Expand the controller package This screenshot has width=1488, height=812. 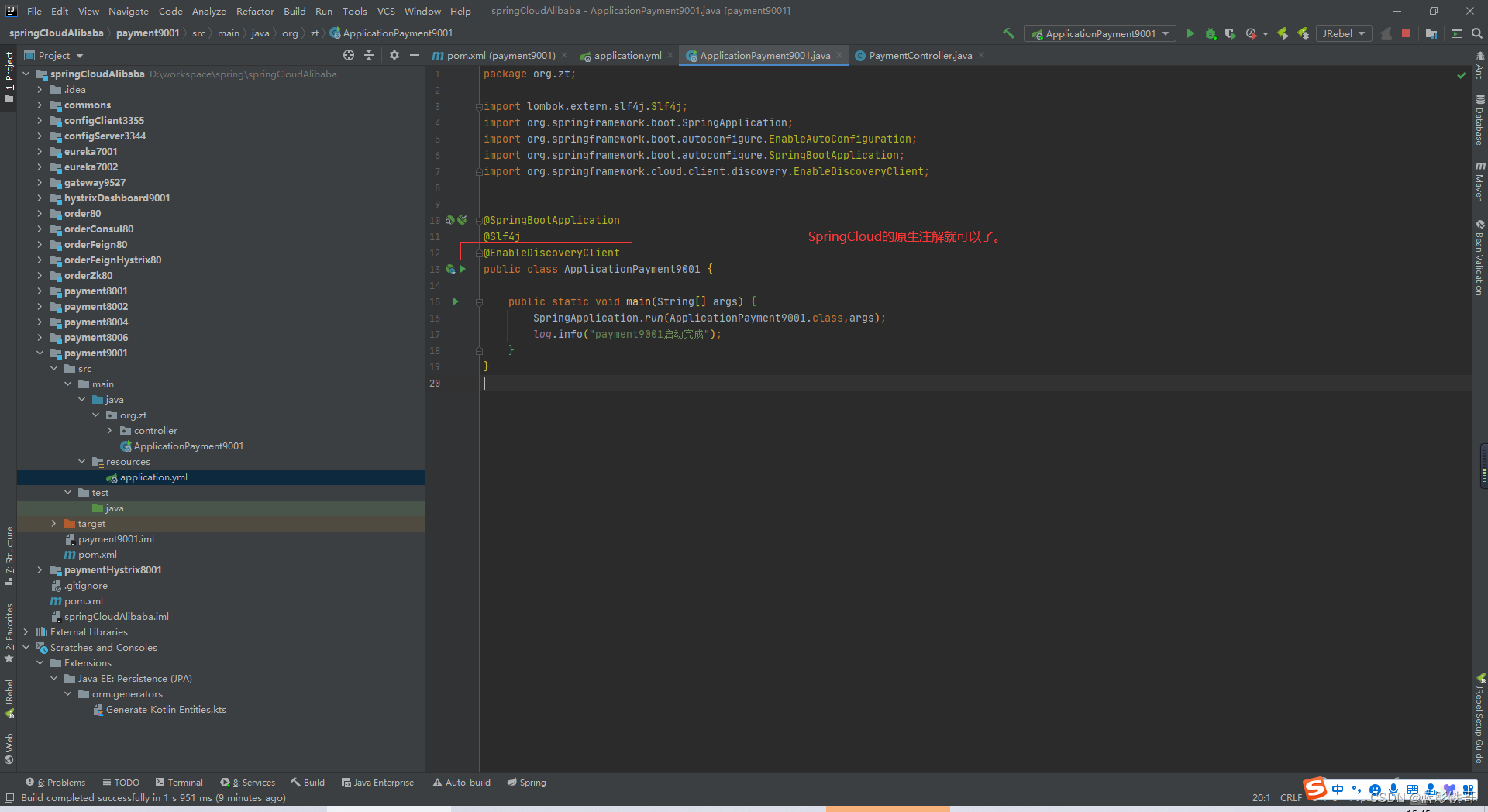(110, 430)
